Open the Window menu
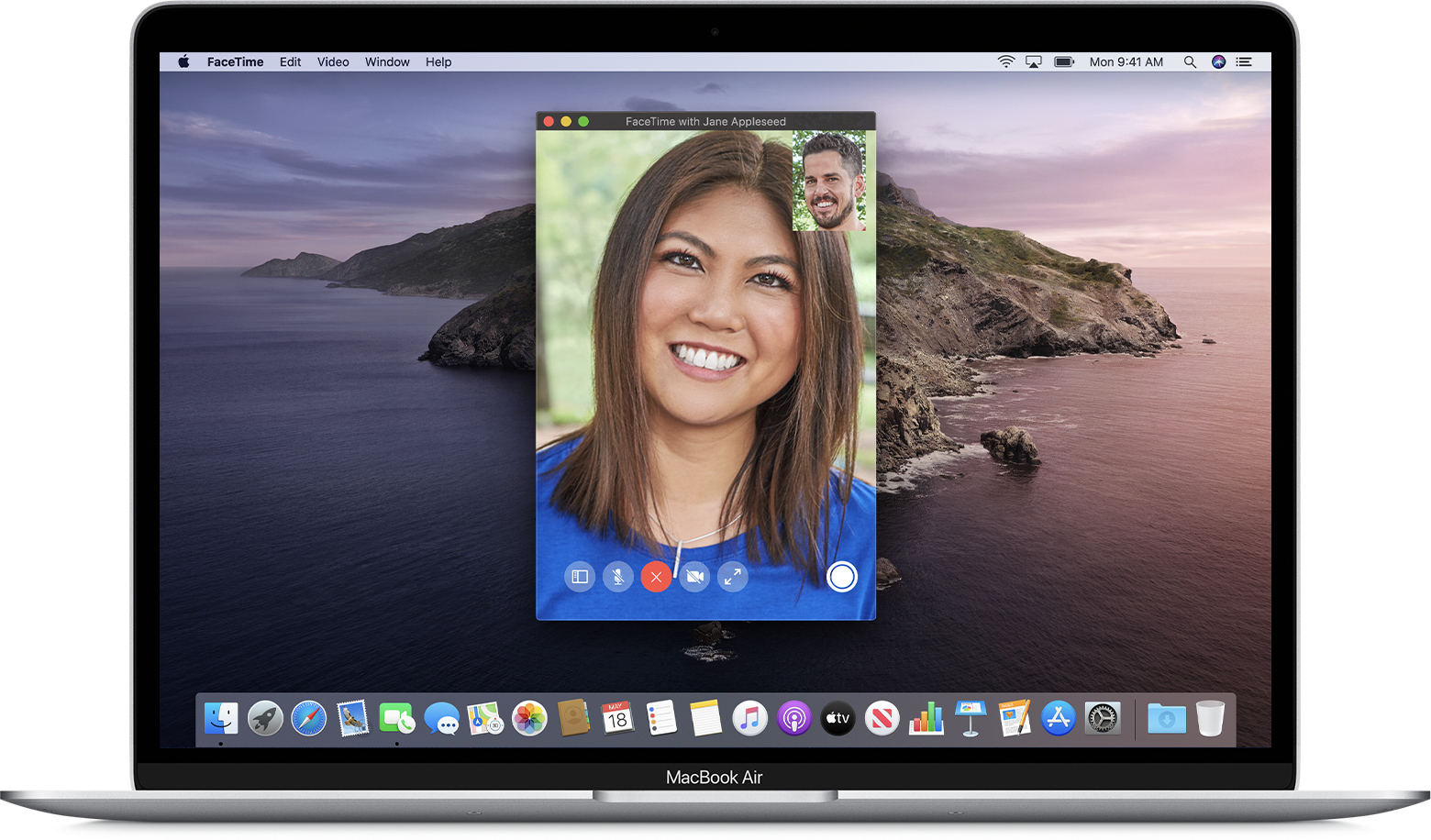 [x=387, y=62]
